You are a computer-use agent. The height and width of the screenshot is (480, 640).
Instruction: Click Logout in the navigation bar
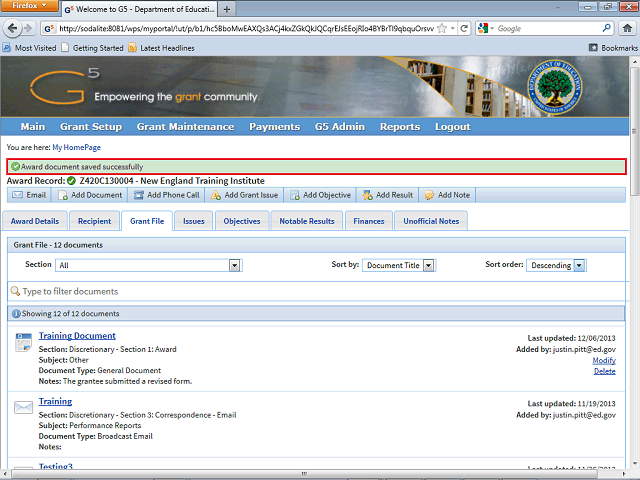point(453,127)
